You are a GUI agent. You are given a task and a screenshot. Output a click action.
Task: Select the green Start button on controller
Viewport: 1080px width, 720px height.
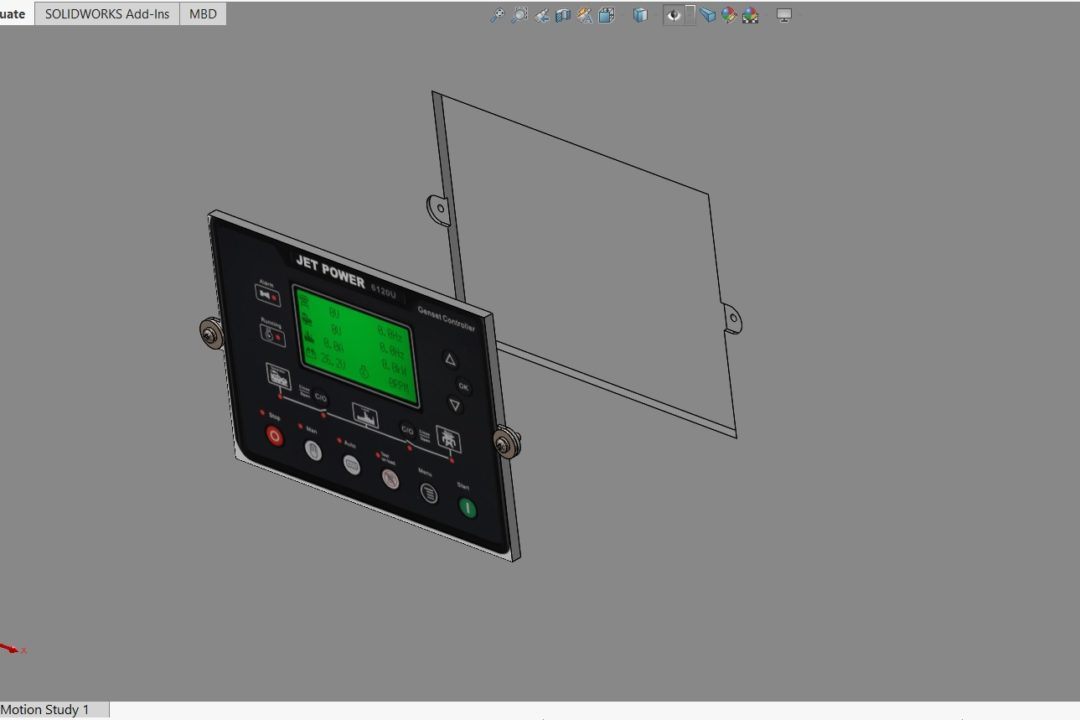[468, 508]
